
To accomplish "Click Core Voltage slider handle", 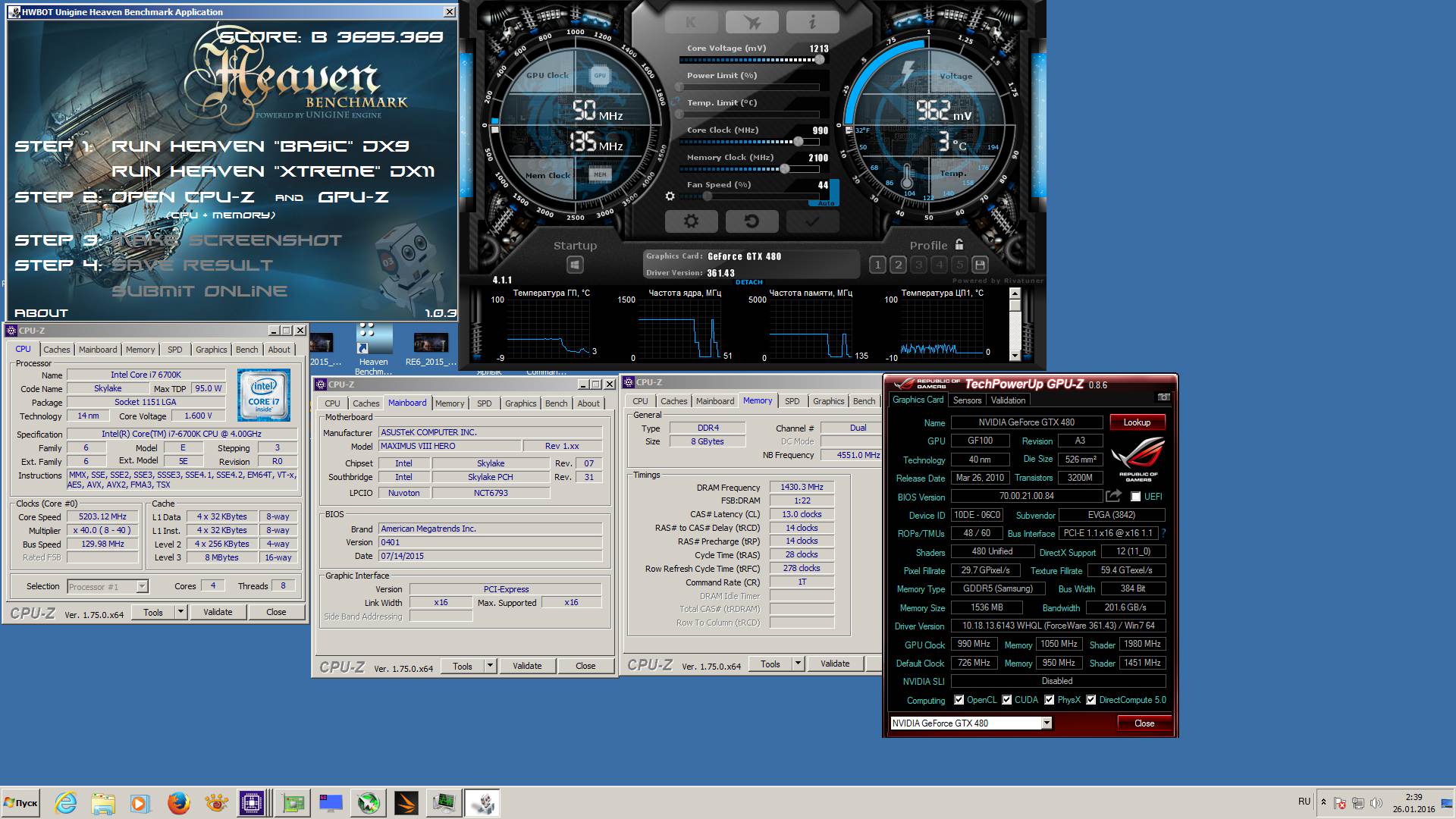I will pos(819,59).
